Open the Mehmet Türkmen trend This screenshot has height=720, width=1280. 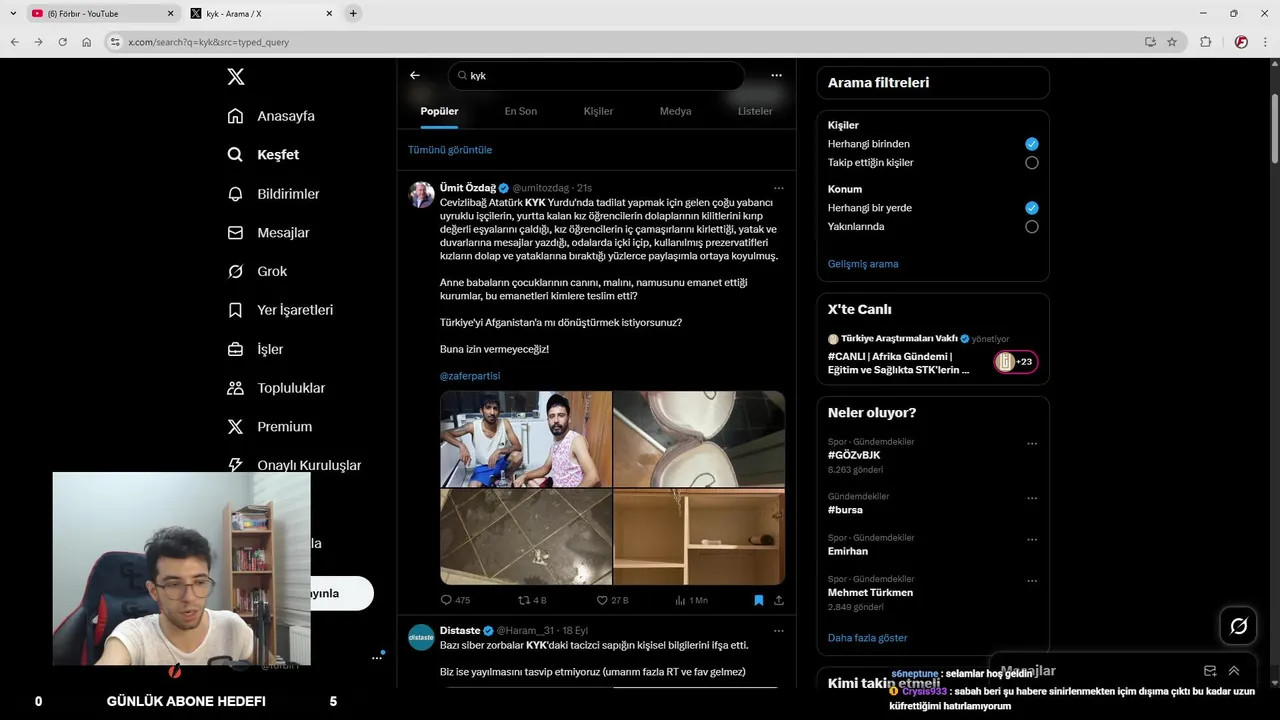pos(870,593)
